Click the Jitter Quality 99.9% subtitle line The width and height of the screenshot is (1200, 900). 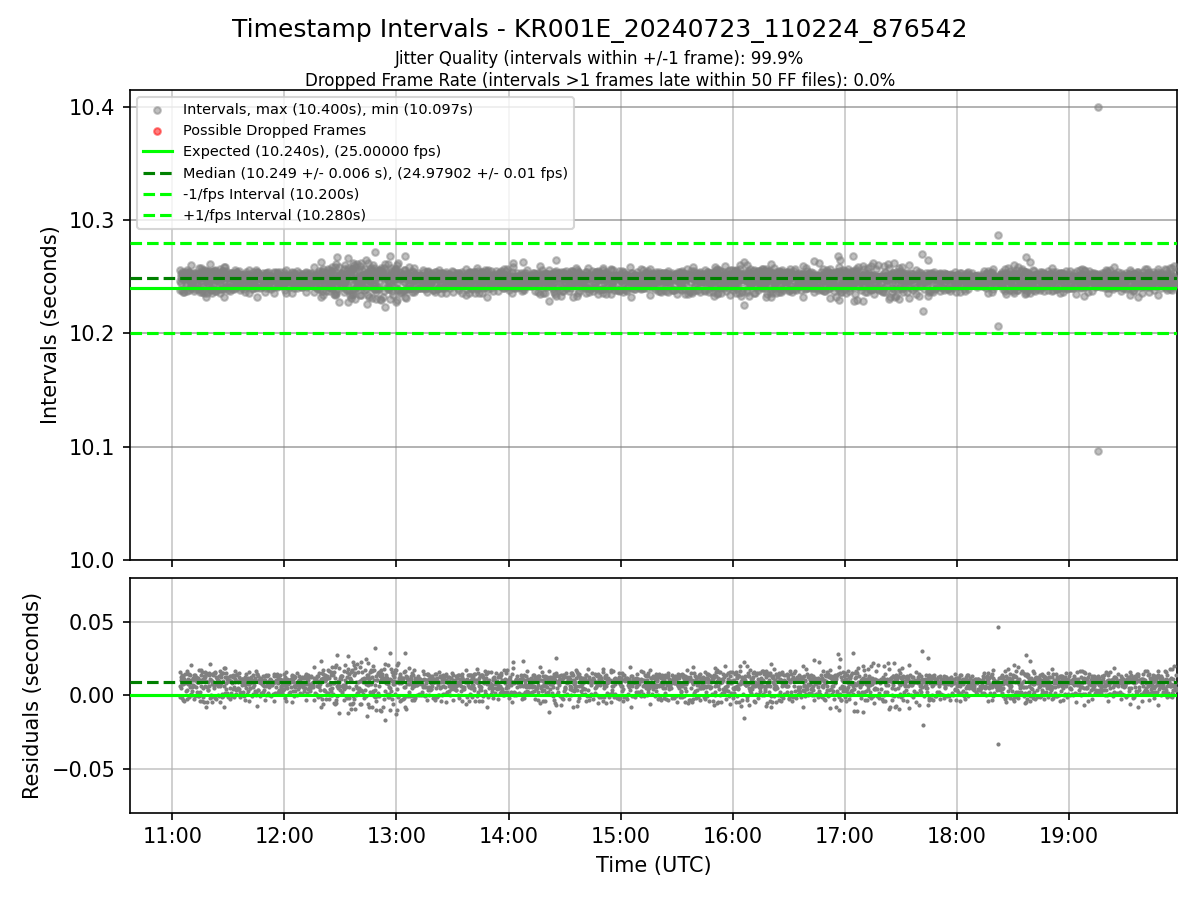(x=599, y=58)
